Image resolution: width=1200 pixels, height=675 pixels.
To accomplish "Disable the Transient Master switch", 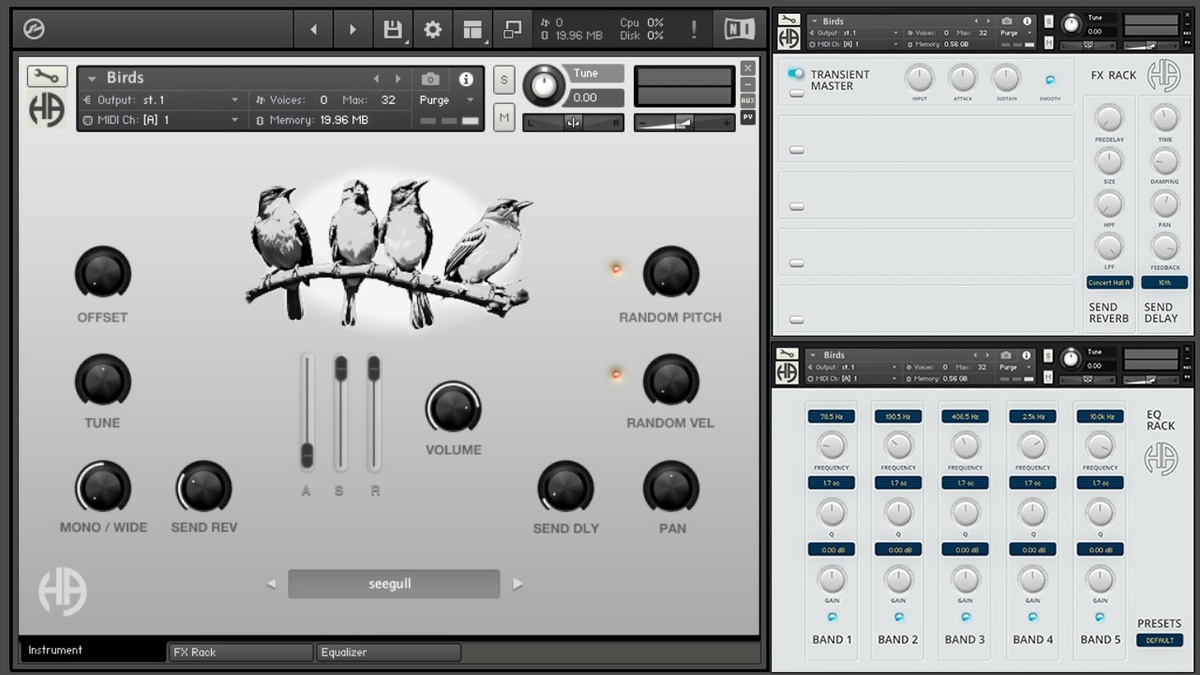I will [x=796, y=74].
